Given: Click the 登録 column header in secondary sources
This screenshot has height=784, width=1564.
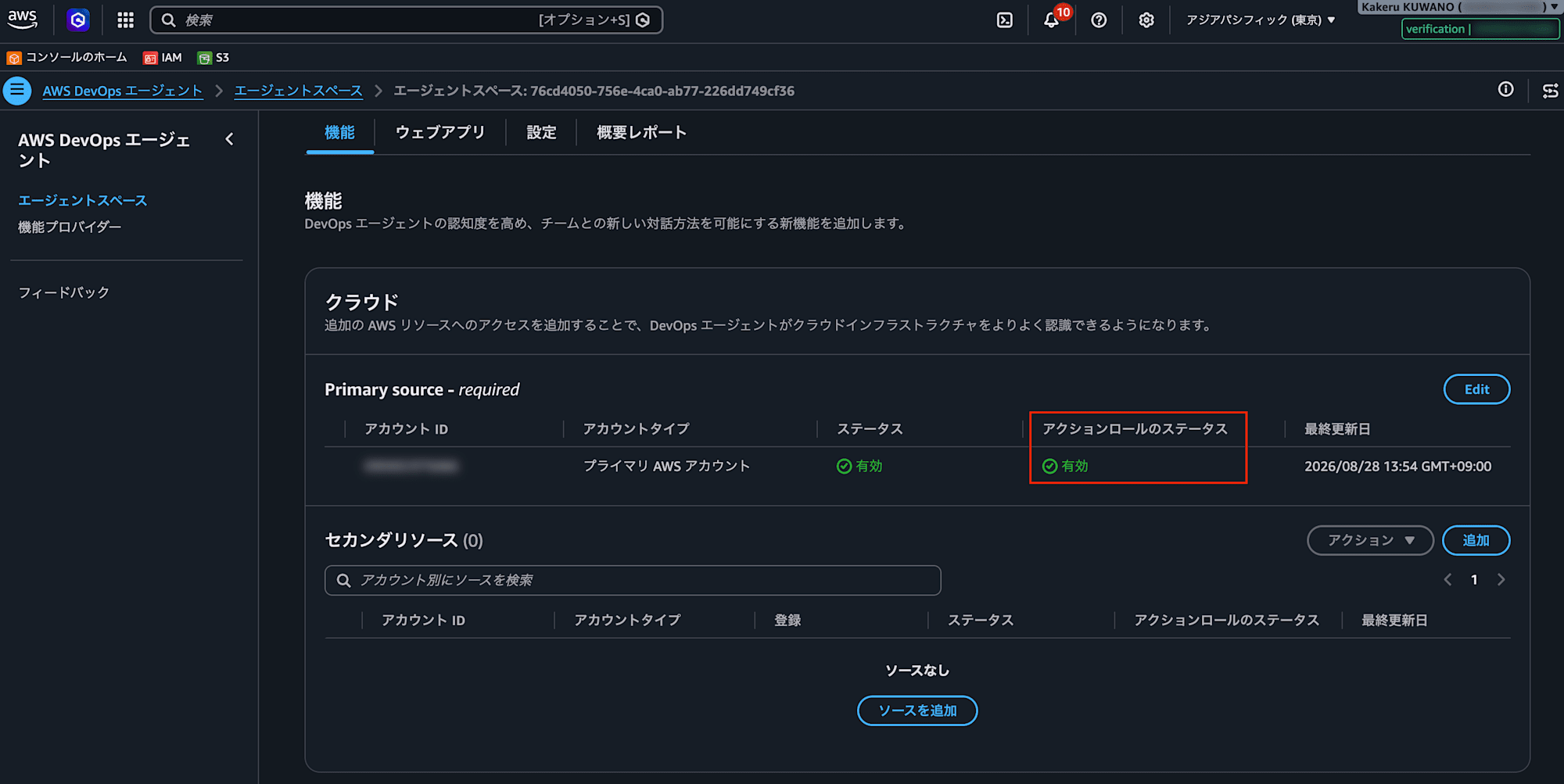Looking at the screenshot, I should [787, 621].
